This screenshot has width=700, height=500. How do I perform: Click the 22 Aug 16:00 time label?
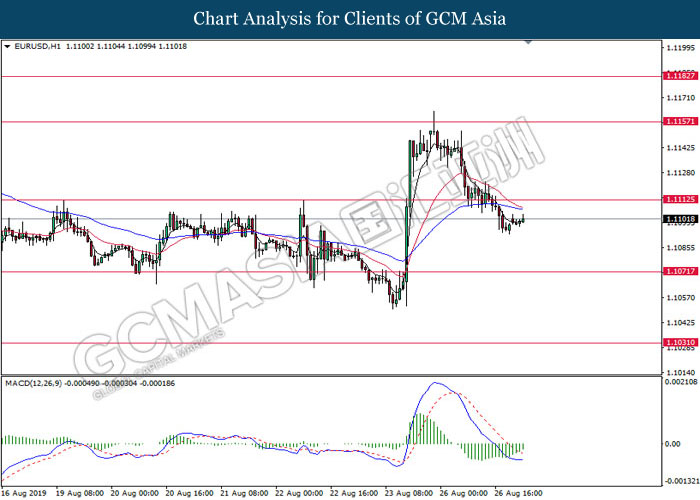[354, 493]
